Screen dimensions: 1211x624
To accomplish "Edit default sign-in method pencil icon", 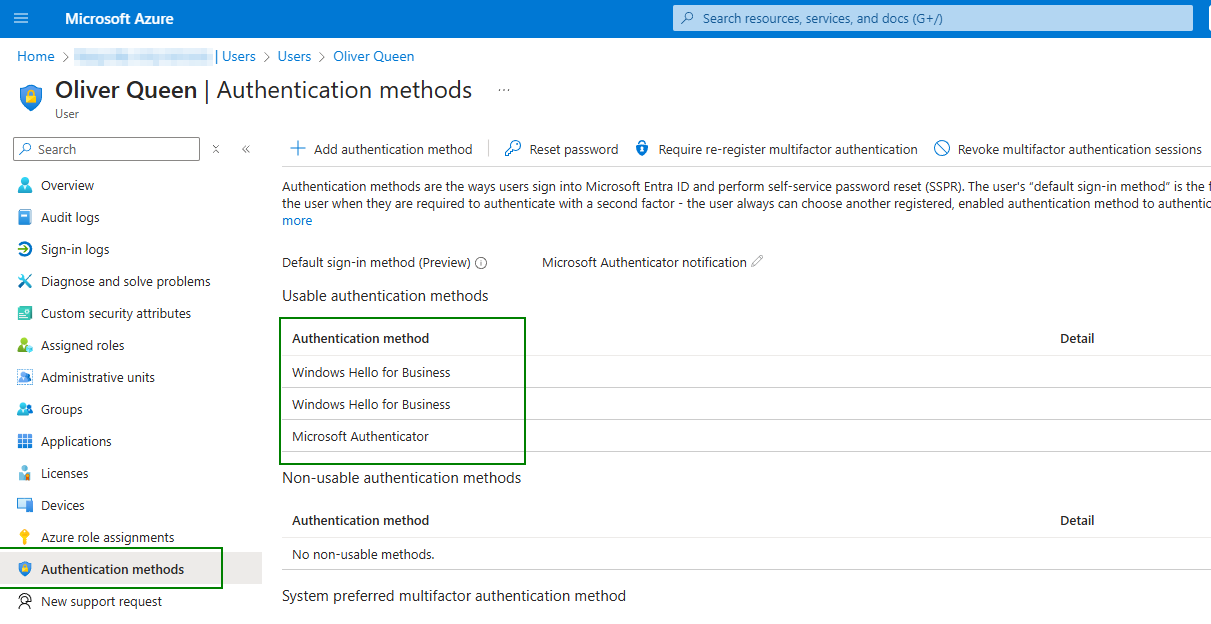I will click(757, 262).
